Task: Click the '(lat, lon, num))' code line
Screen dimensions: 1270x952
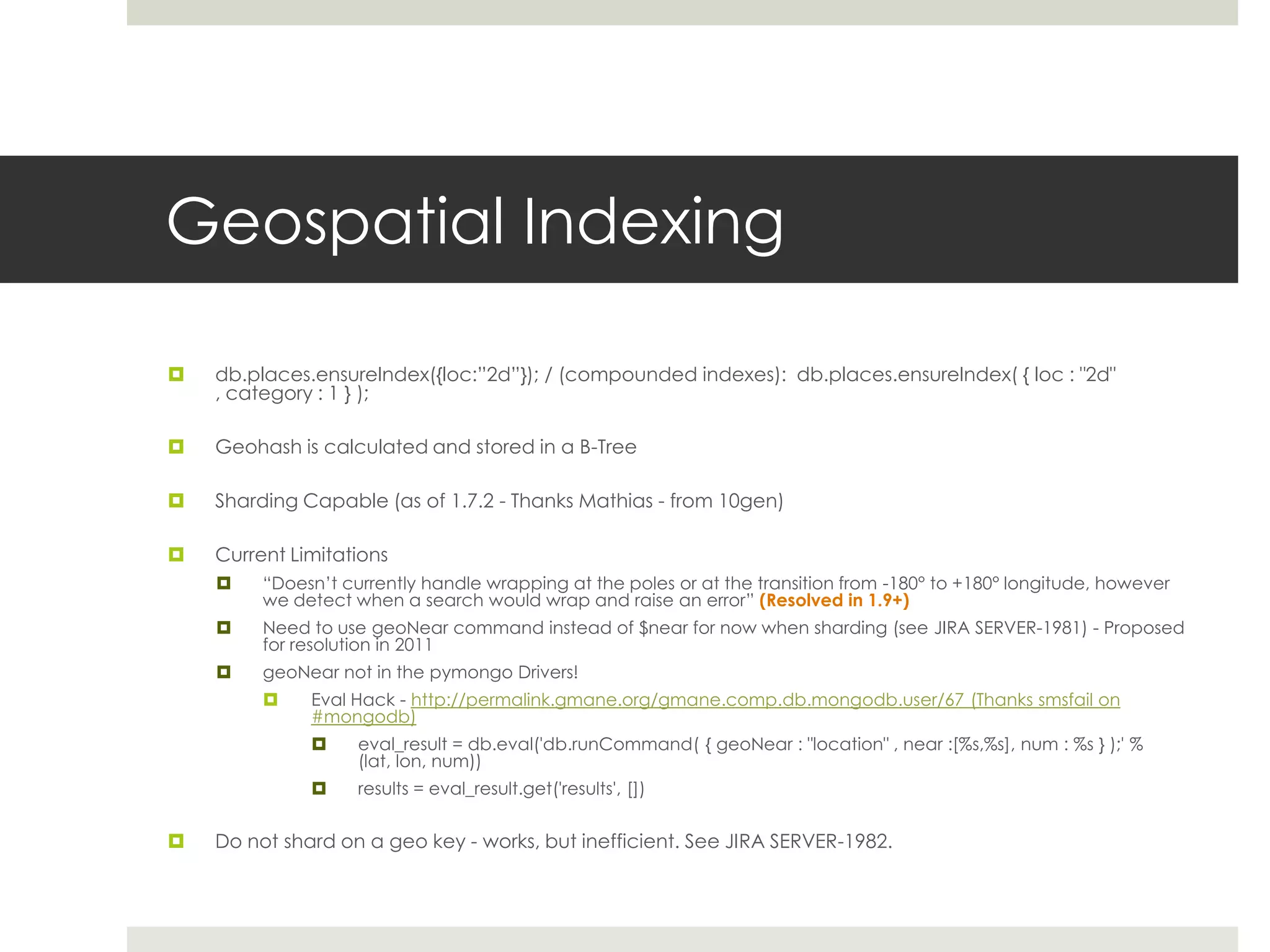Action: tap(419, 762)
